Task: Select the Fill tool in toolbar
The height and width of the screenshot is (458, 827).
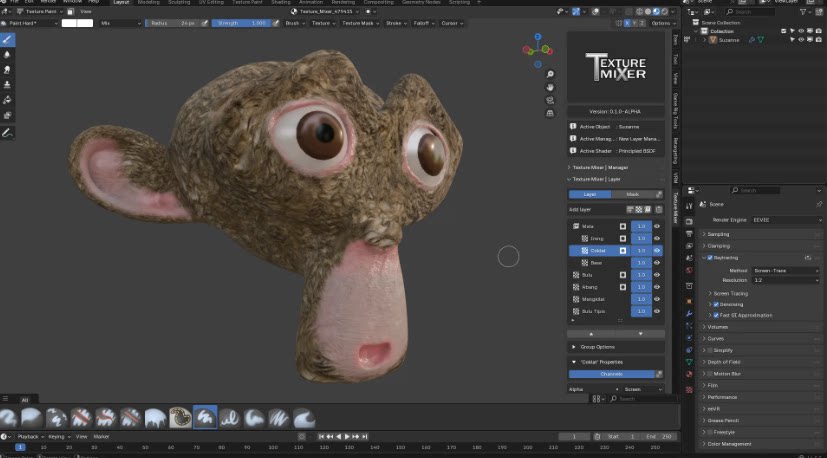Action: point(7,100)
